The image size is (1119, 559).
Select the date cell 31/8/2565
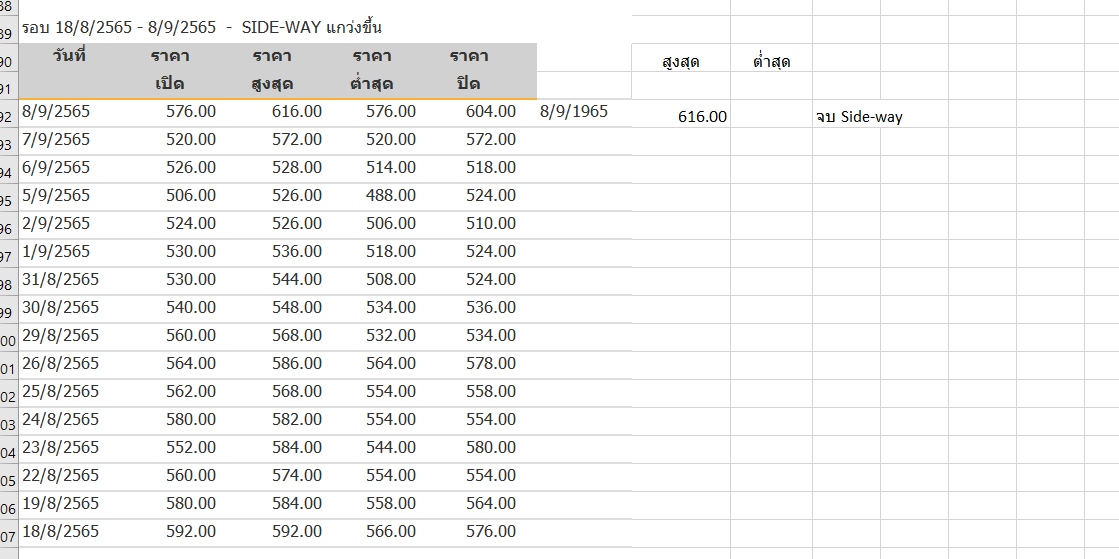60,280
